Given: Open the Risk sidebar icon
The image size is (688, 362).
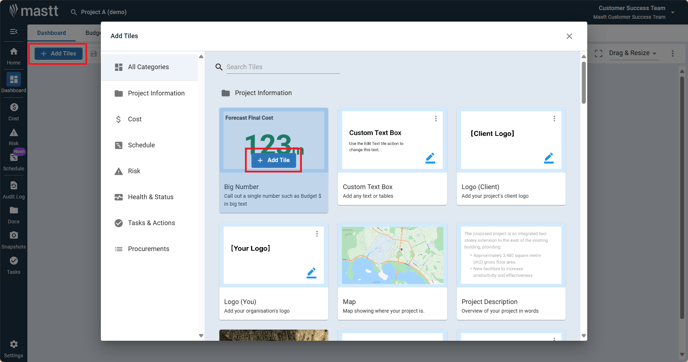Looking at the screenshot, I should coord(14,133).
